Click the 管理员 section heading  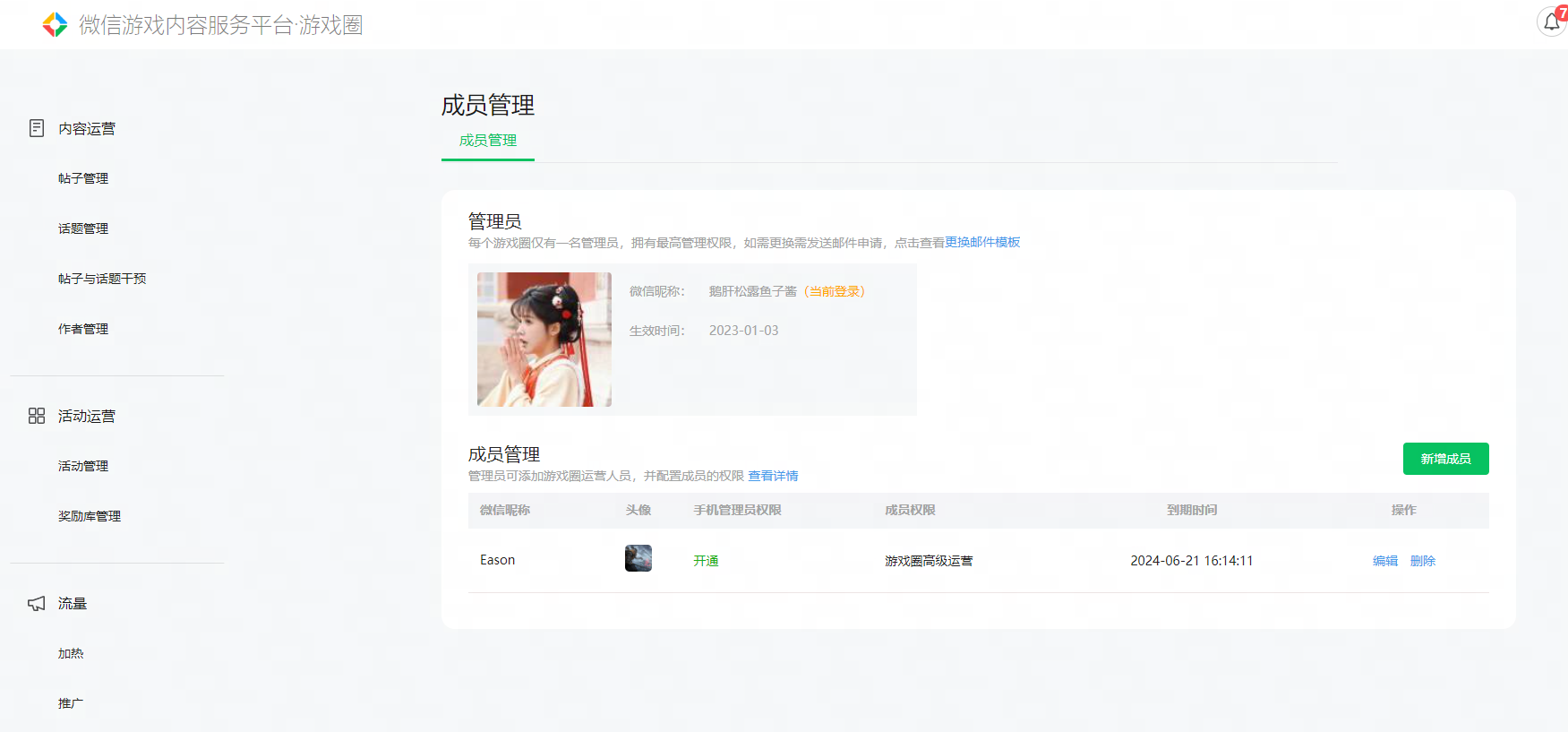[495, 221]
